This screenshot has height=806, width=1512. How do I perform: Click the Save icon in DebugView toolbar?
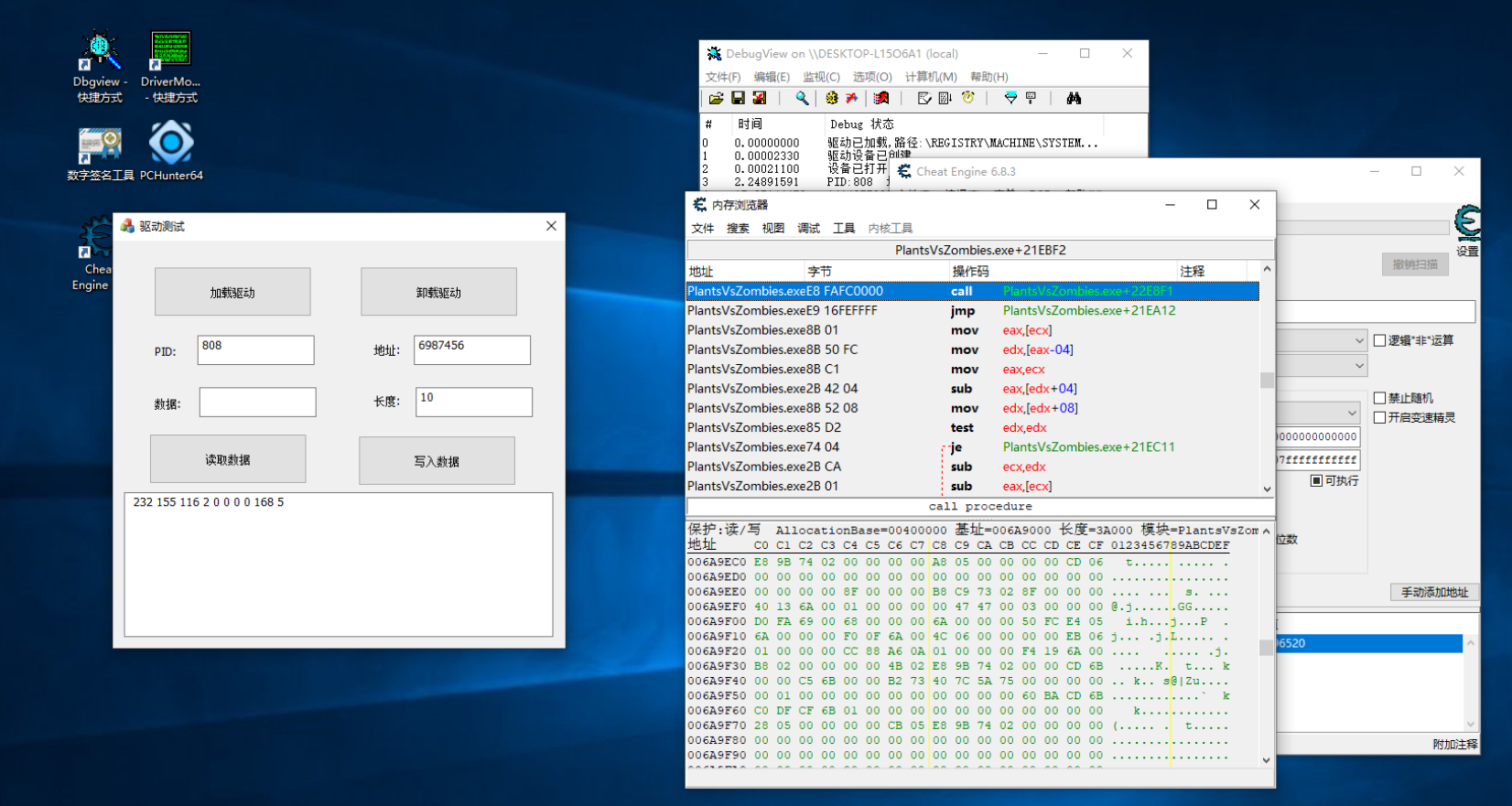(x=738, y=98)
